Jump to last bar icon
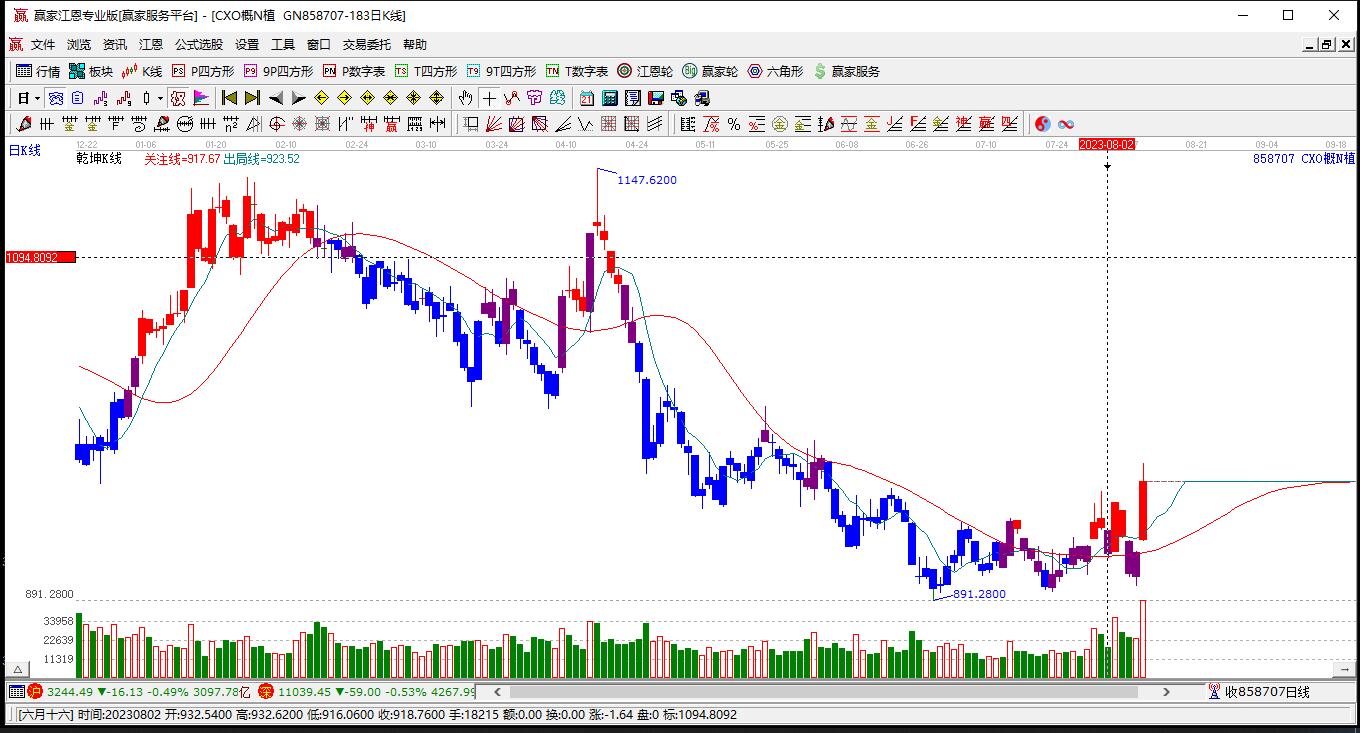 click(252, 98)
